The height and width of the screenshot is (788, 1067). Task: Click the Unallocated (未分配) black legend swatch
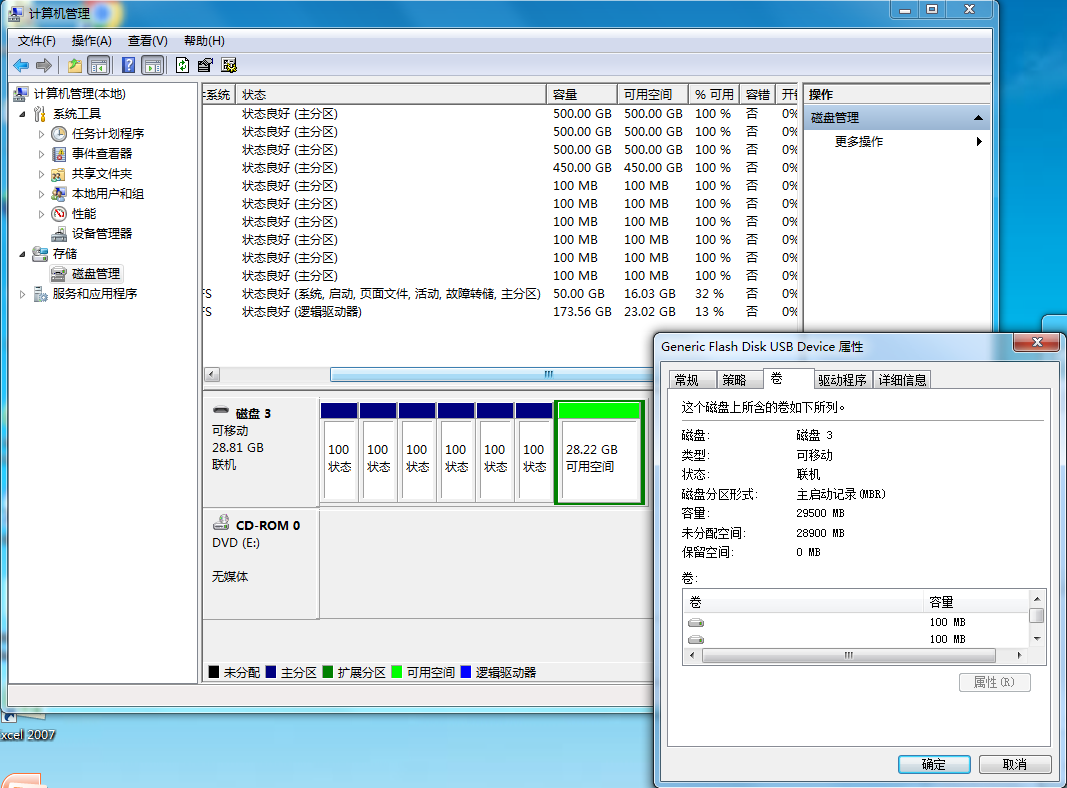214,672
